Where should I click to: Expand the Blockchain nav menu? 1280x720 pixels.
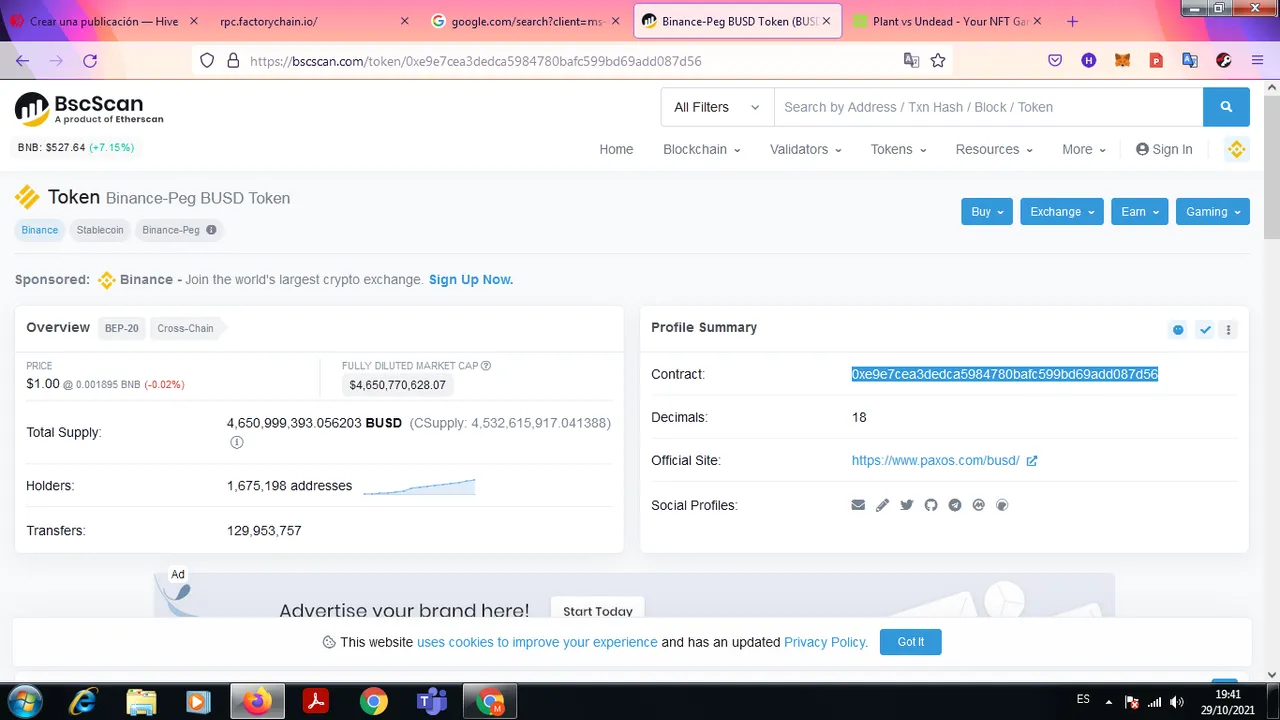(x=701, y=149)
